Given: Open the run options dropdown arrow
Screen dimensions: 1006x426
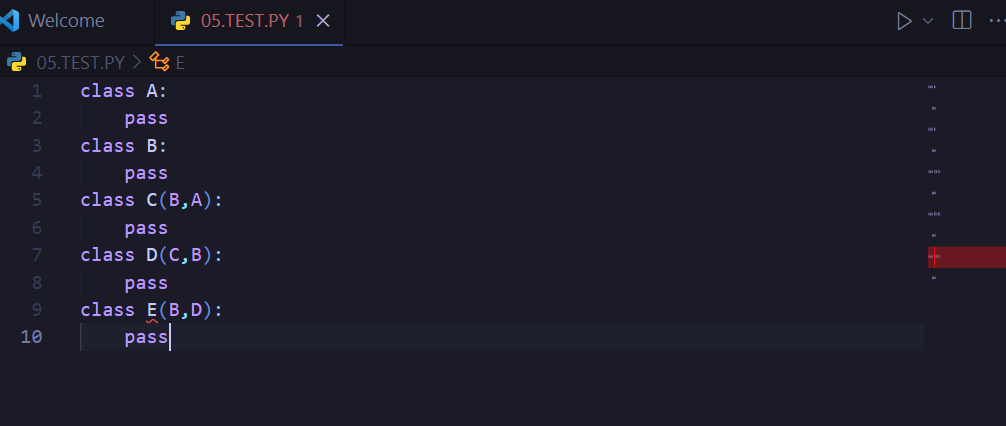Looking at the screenshot, I should point(928,21).
